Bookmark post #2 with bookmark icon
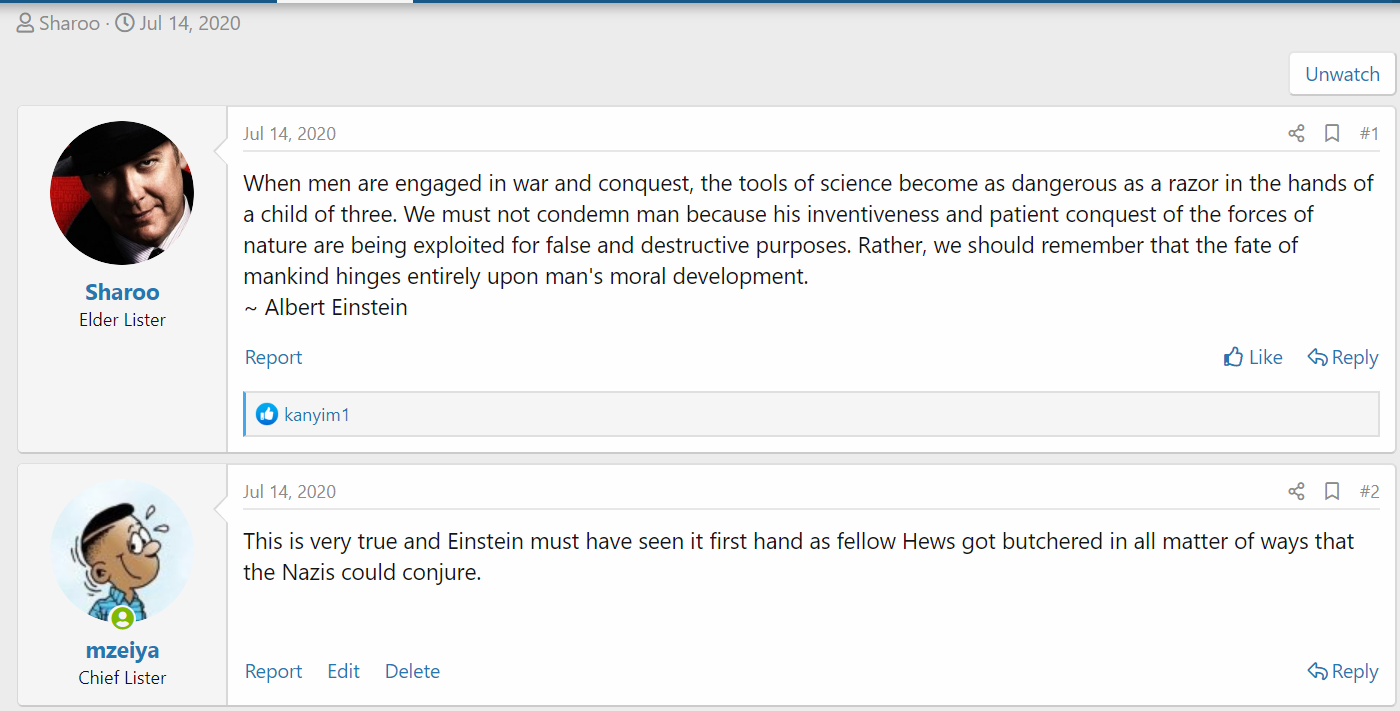 (1332, 492)
